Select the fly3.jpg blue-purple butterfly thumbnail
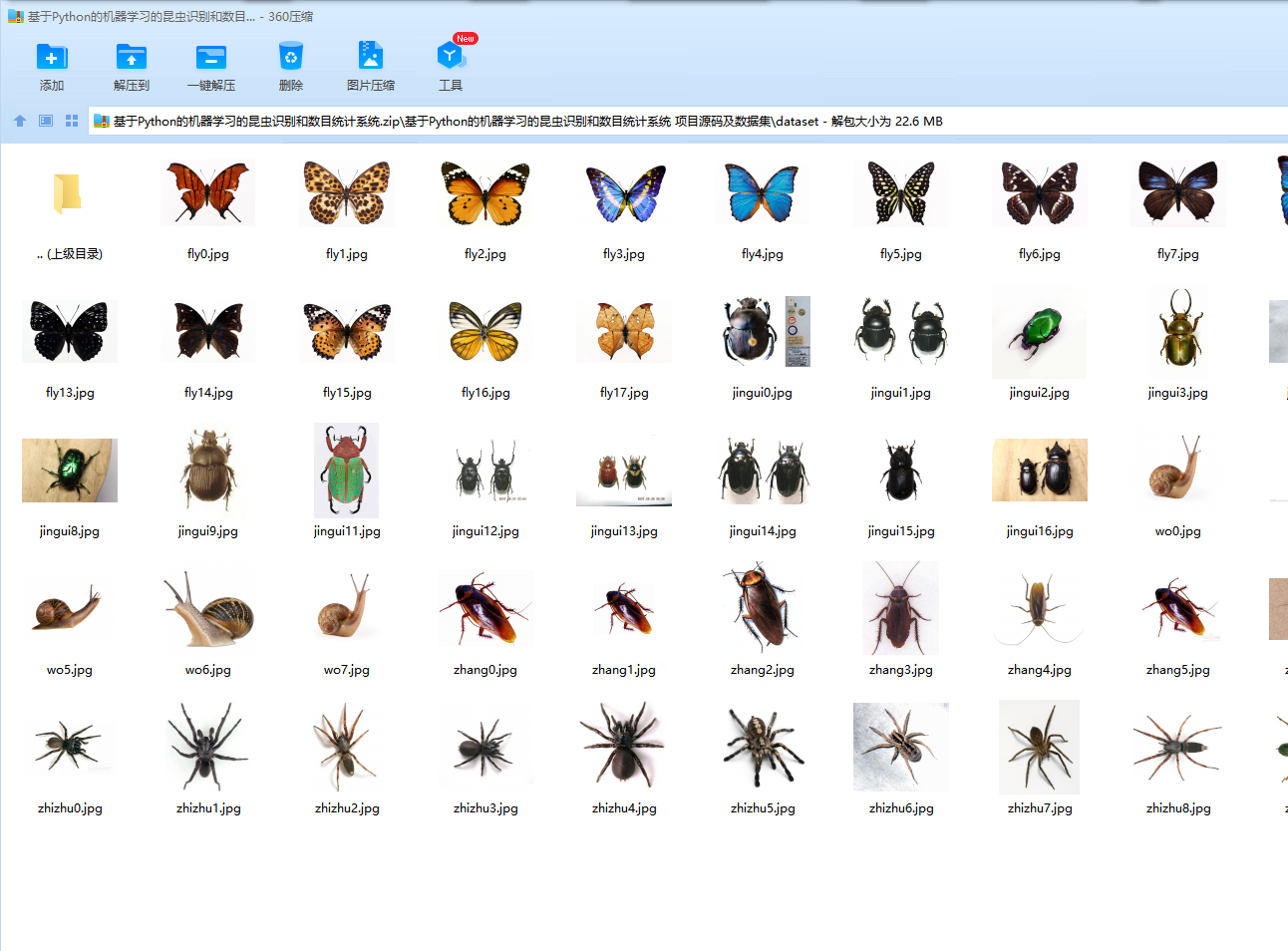Image resolution: width=1288 pixels, height=951 pixels. pyautogui.click(x=624, y=193)
